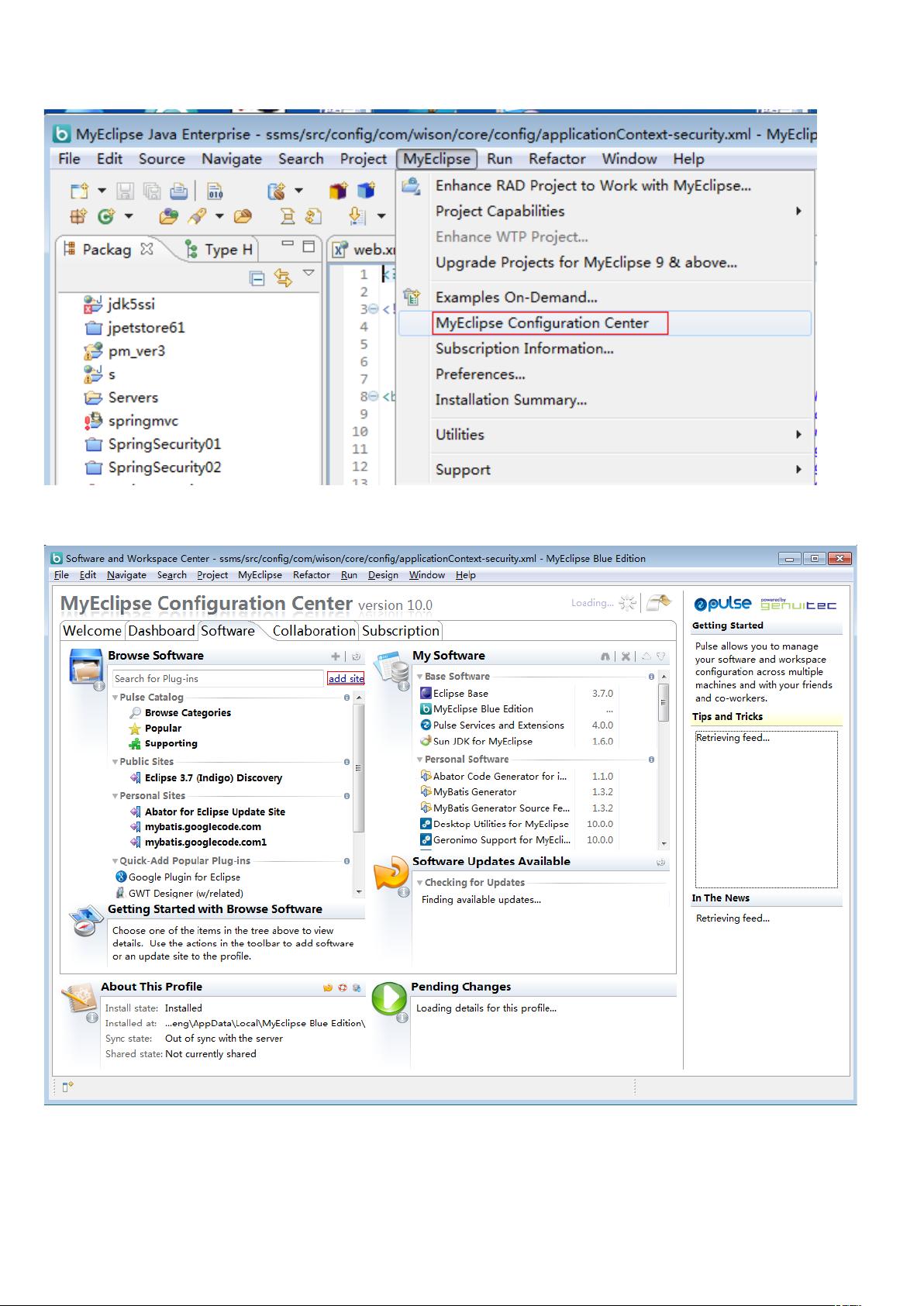Click the compass icon beside Getting Started with Browse Software
Image resolution: width=924 pixels, height=1306 pixels.
(x=87, y=921)
